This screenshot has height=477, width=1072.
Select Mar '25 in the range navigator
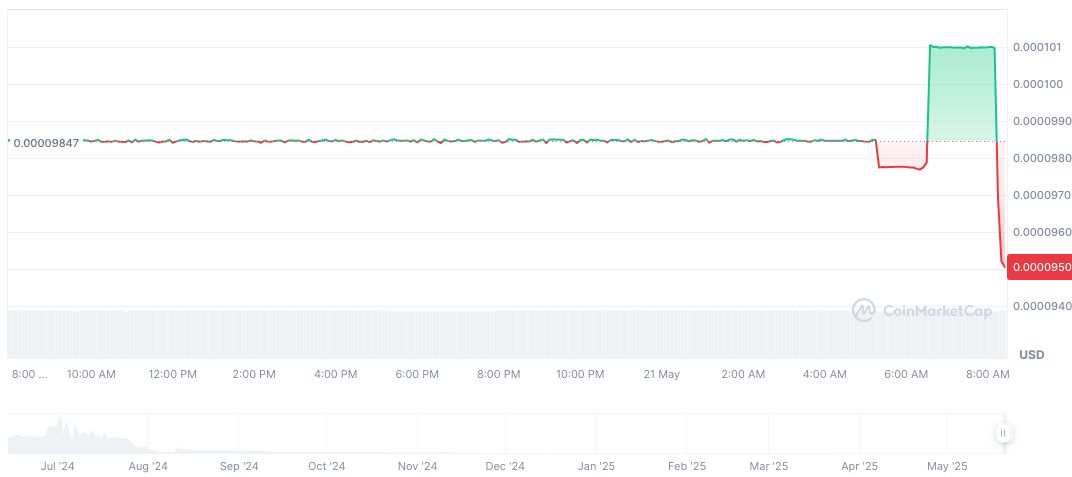pyautogui.click(x=768, y=466)
